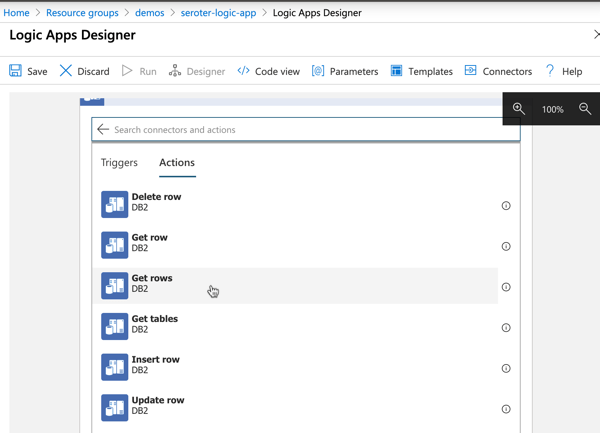Open Code view from the toolbar
The width and height of the screenshot is (600, 433).
click(268, 71)
